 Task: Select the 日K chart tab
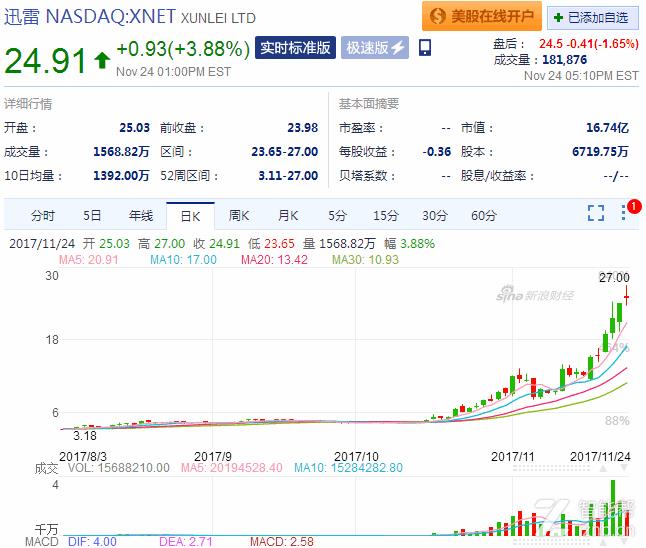tap(190, 216)
